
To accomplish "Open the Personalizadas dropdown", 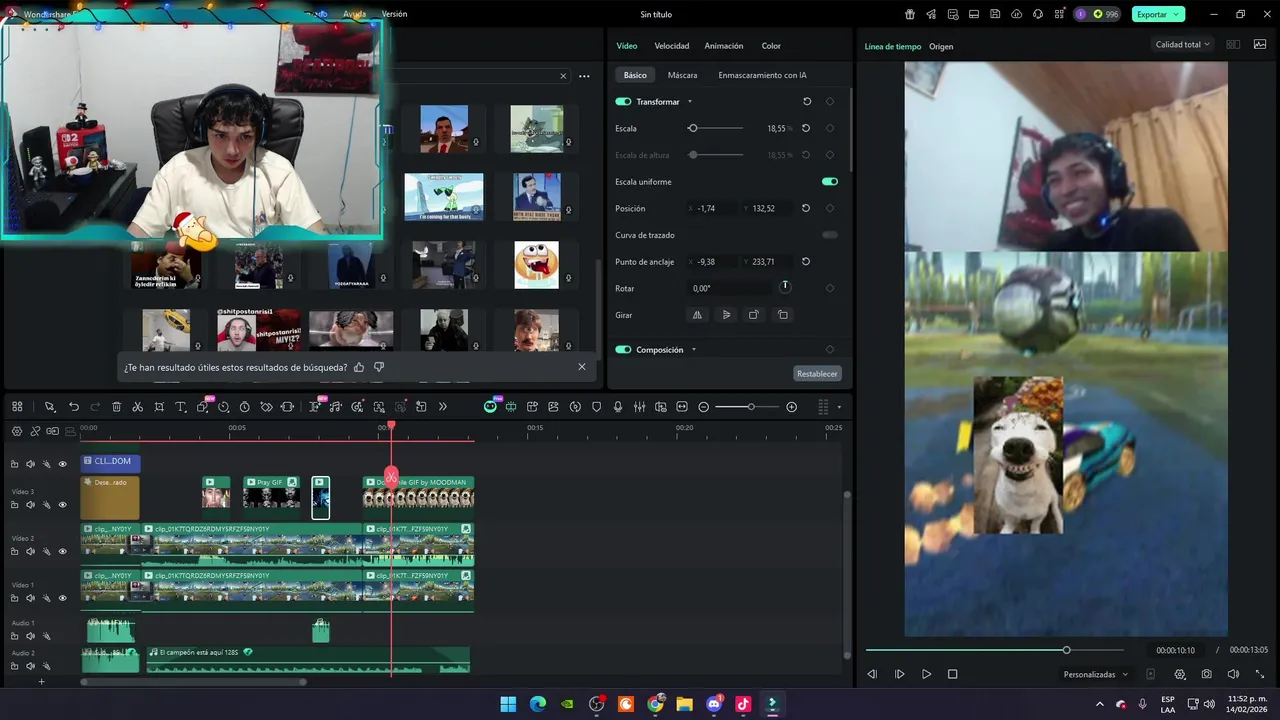I will pos(1096,674).
